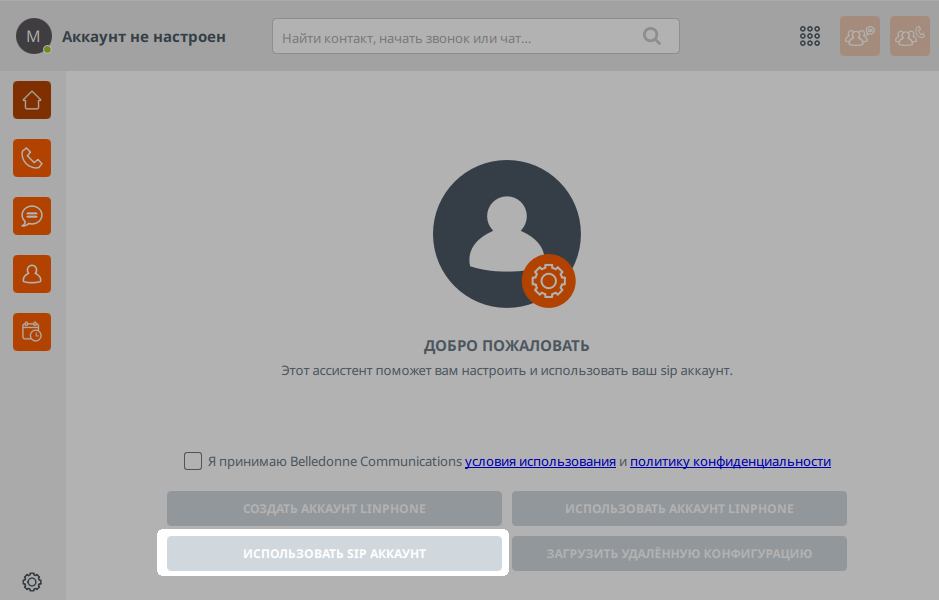Open the dial pad grid icon
Screen dimensions: 939x600
coord(810,36)
